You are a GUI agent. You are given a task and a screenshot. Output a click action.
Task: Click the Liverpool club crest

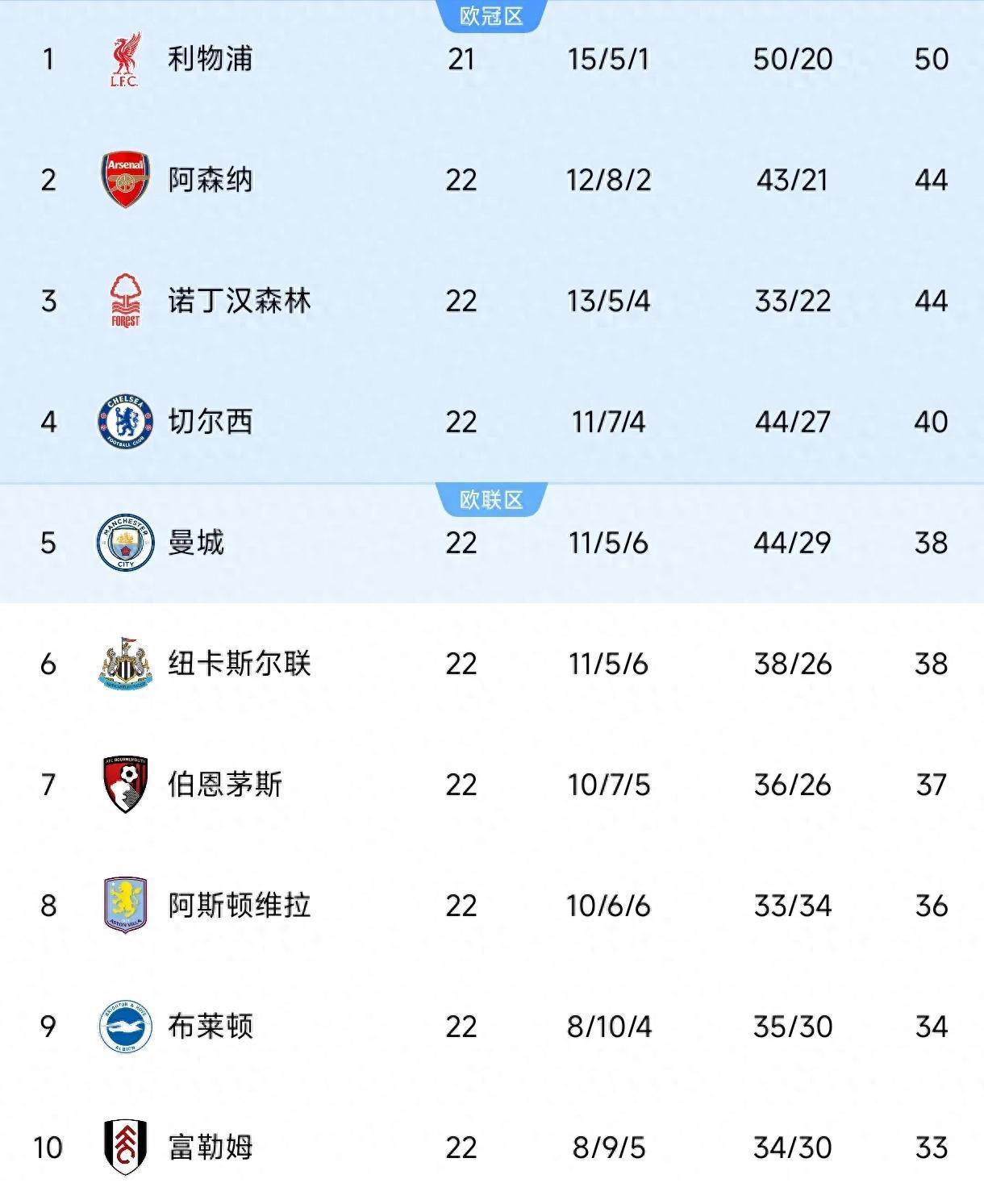(x=125, y=59)
